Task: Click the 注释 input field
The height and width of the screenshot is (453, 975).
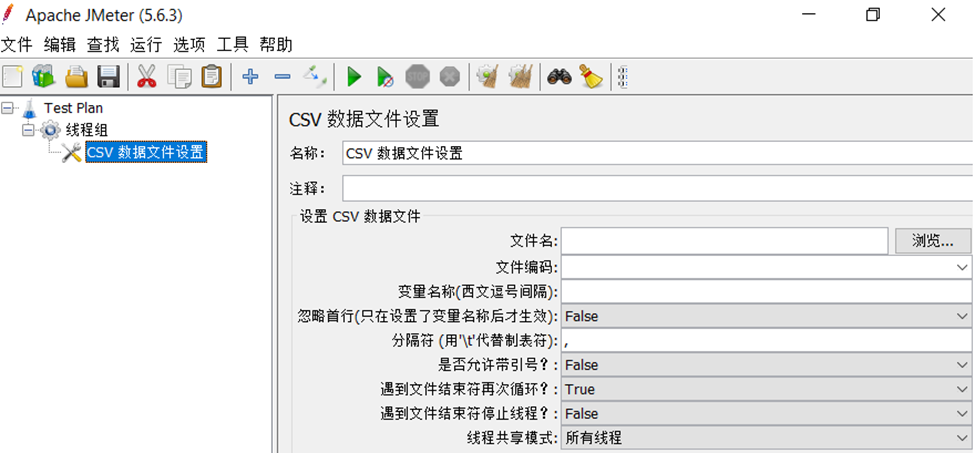Action: point(658,189)
